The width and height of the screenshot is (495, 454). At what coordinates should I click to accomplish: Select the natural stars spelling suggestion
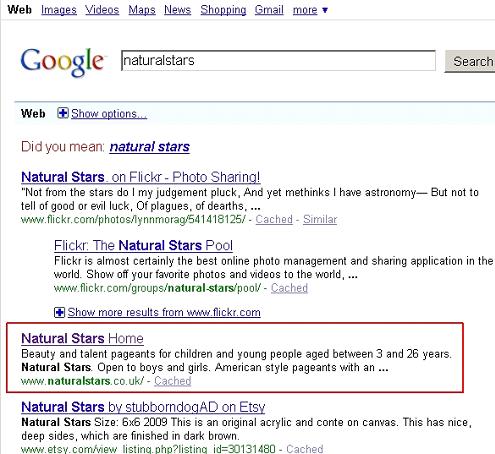click(150, 147)
